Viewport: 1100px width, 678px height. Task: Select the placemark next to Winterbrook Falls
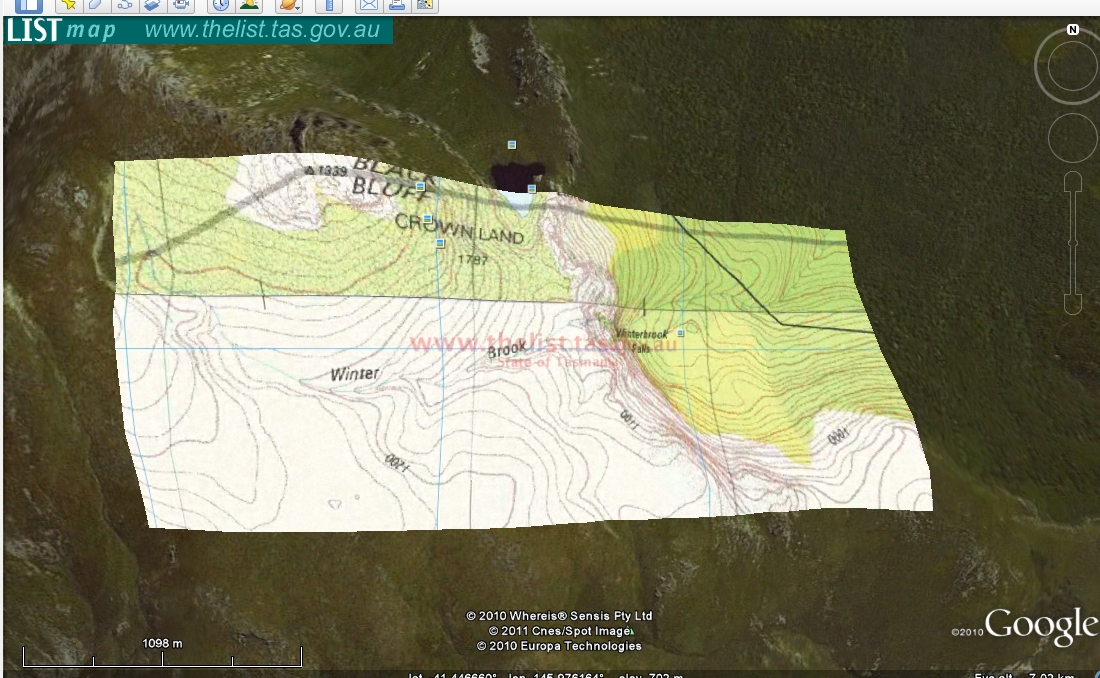[680, 333]
